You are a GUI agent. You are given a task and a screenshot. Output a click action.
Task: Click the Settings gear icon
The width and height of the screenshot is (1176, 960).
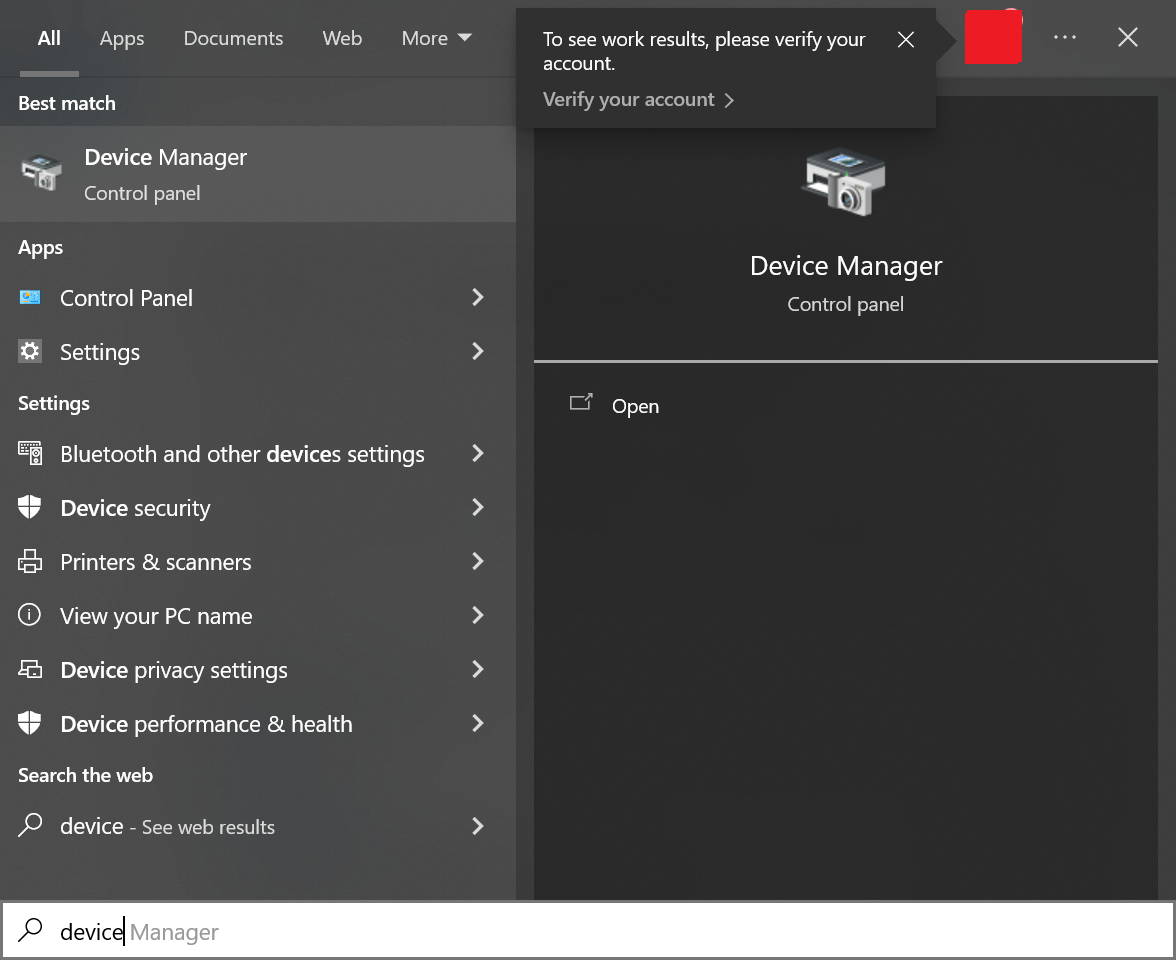[30, 351]
